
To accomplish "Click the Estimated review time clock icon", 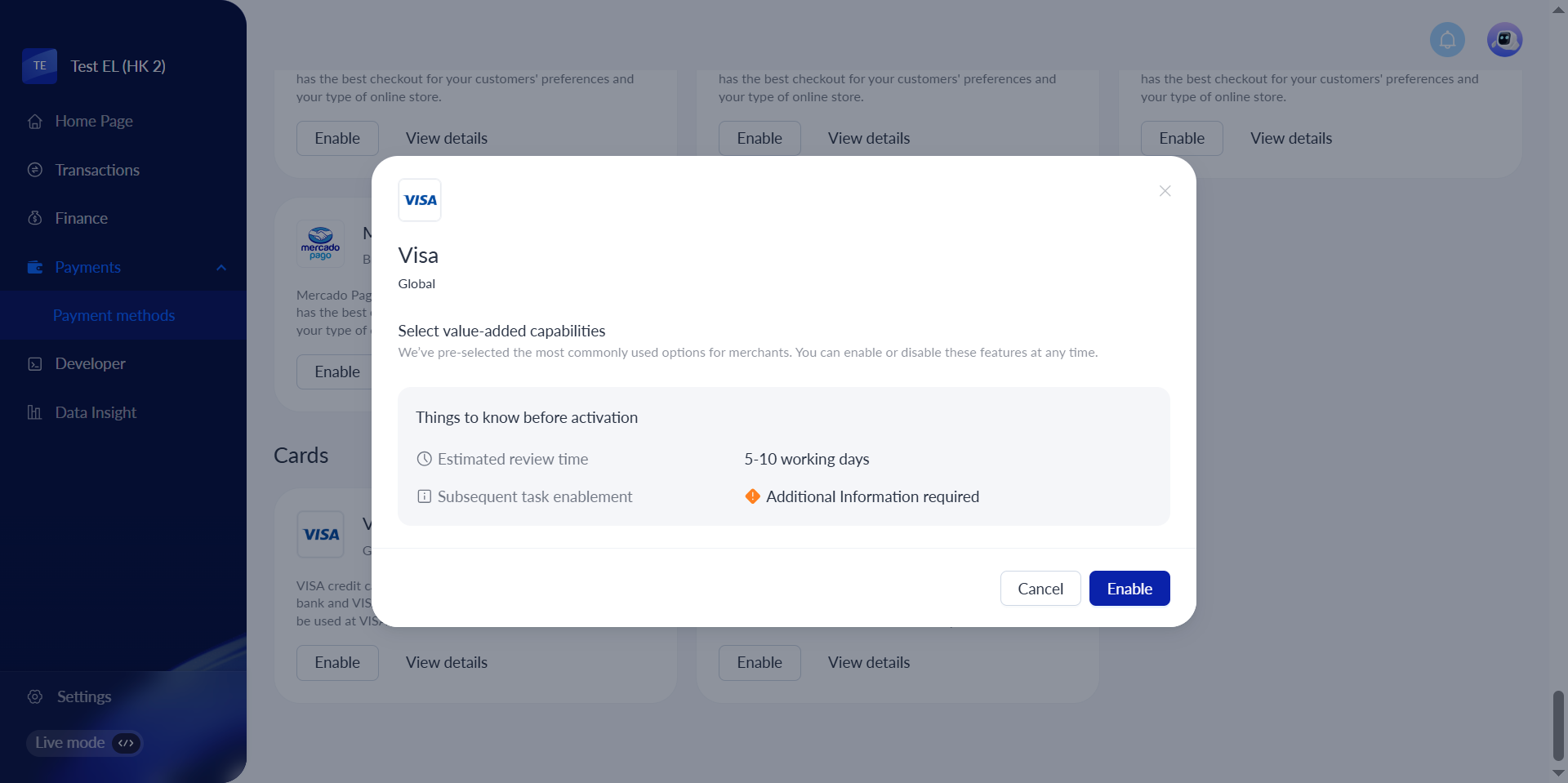I will click(x=425, y=459).
